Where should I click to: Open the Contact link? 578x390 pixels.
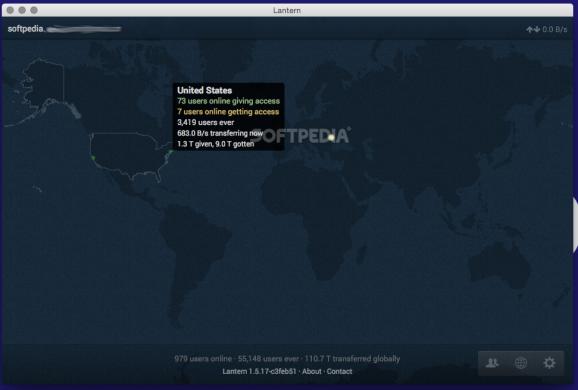coord(339,371)
